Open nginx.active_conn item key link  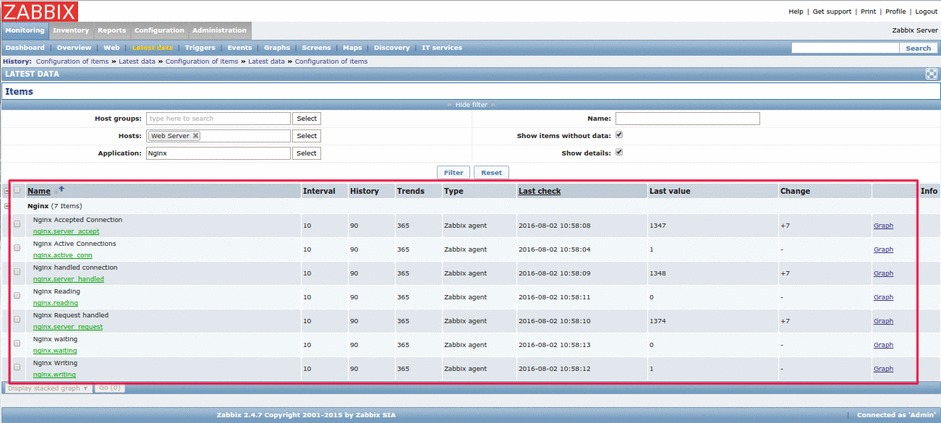[62, 256]
